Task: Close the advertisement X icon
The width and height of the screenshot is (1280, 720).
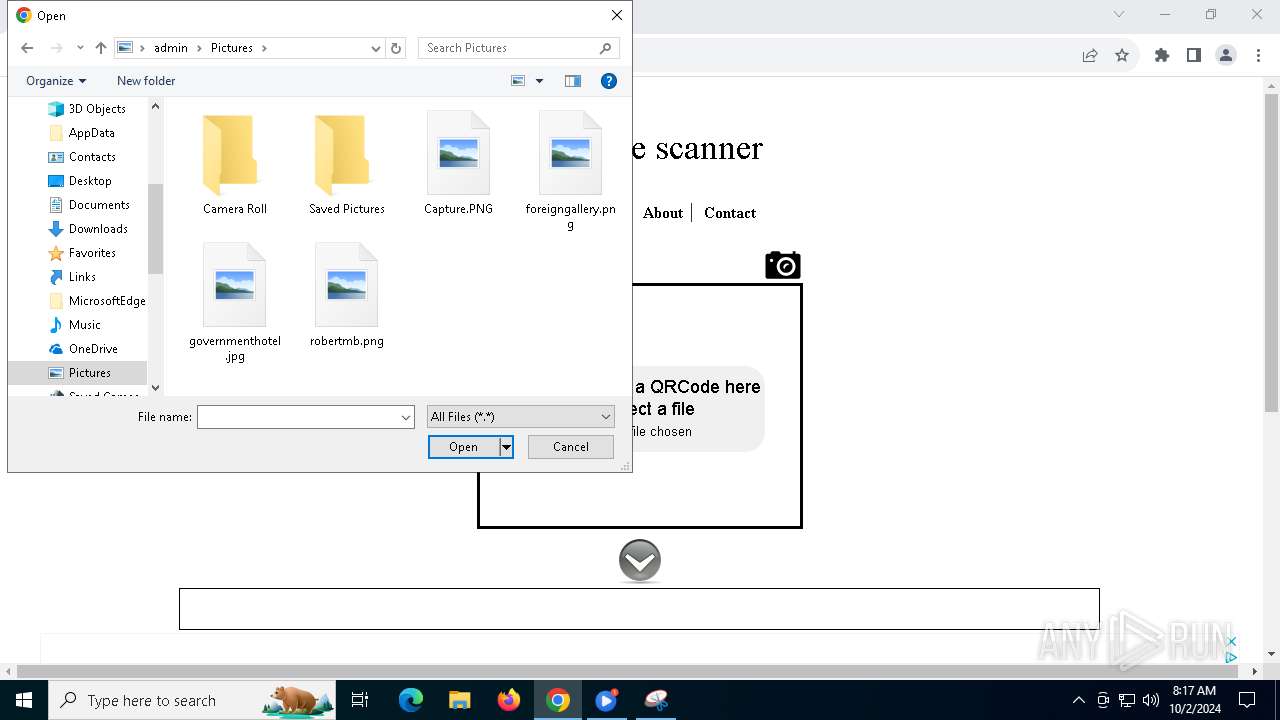Action: coord(1232,642)
